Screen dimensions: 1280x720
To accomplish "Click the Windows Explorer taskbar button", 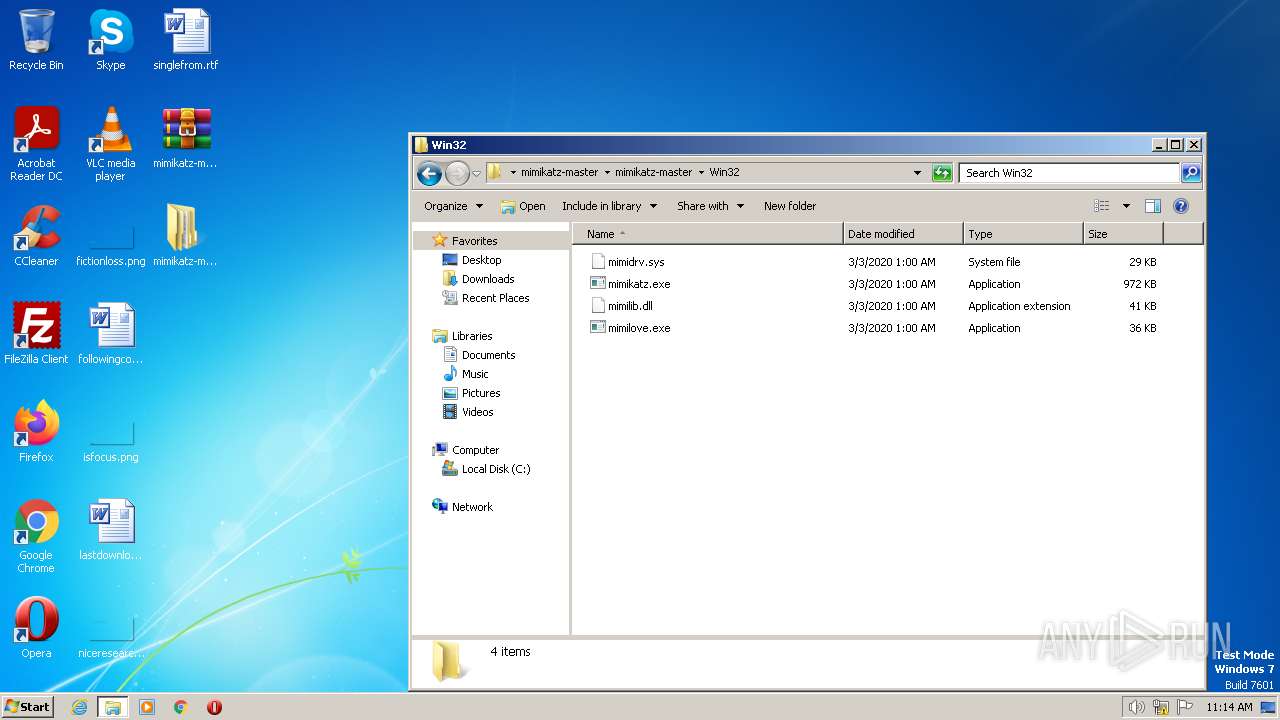I will [113, 707].
